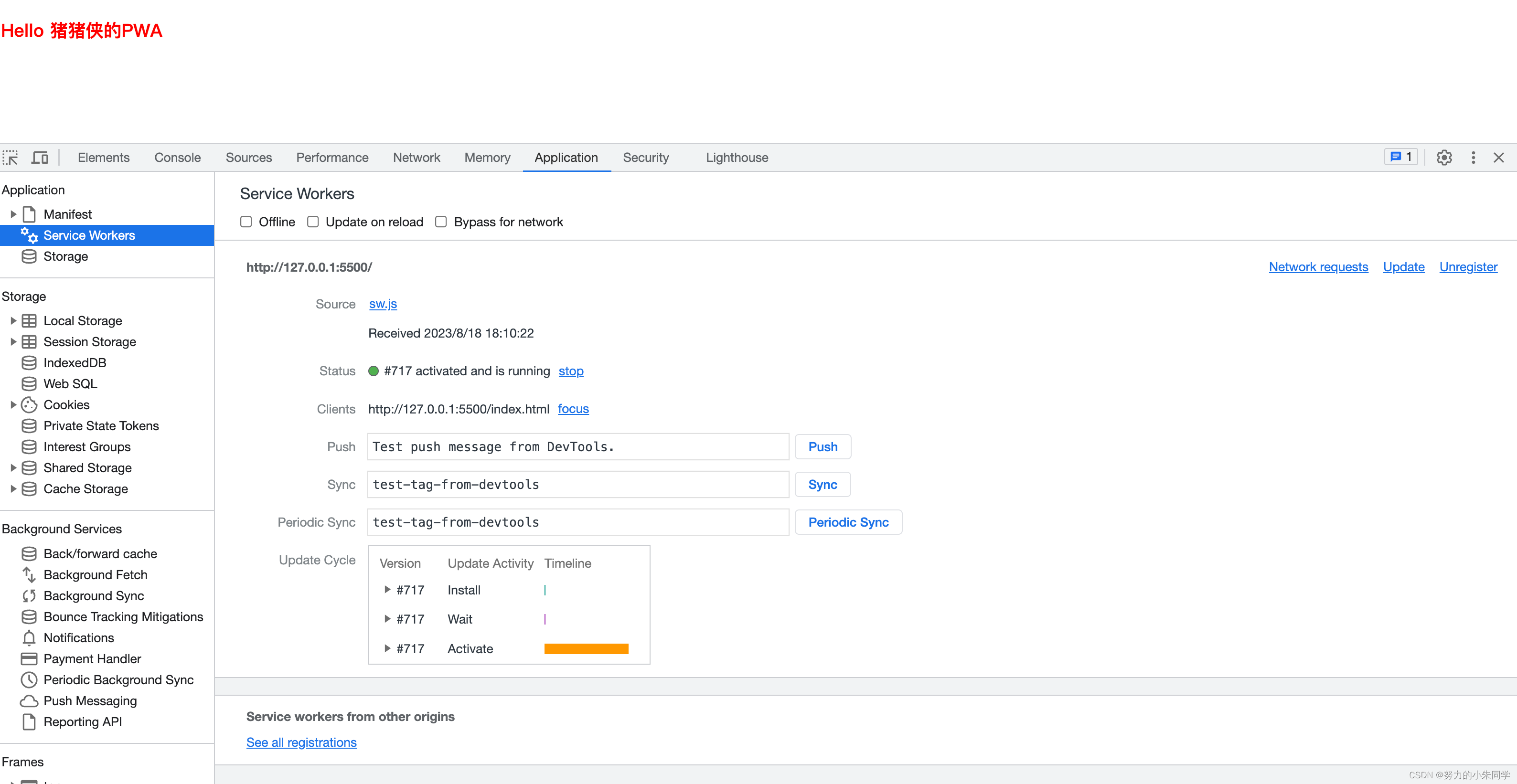
Task: Click the Cache Storage icon in sidebar
Action: click(x=30, y=489)
